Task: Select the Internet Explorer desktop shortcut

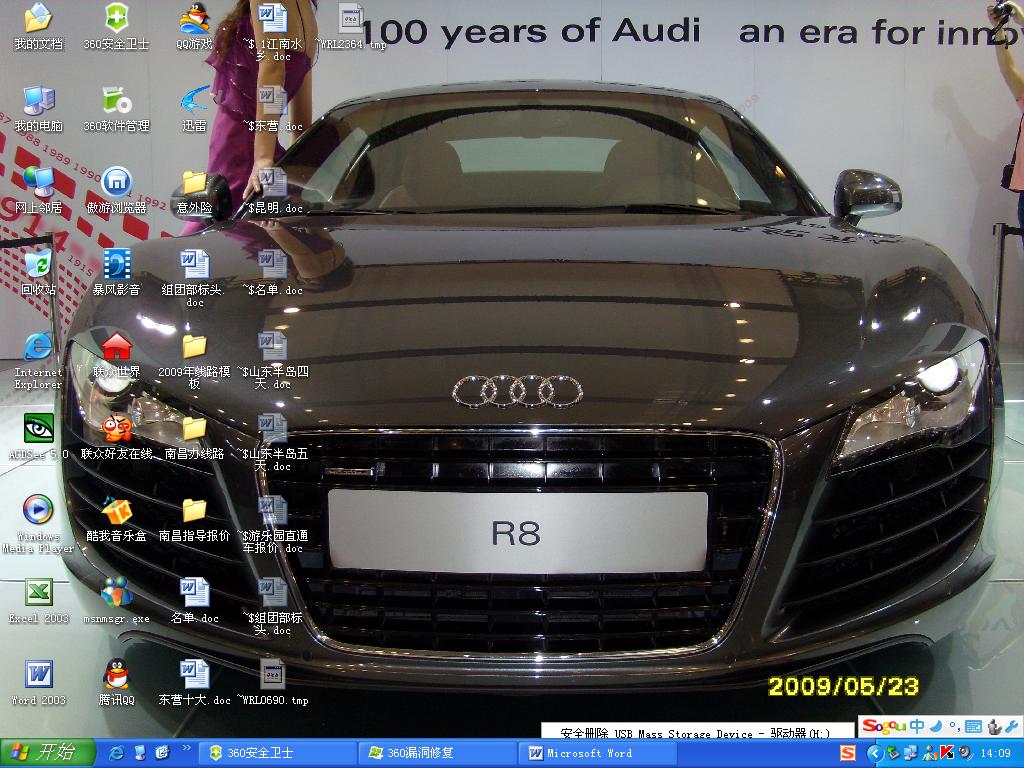Action: 39,360
